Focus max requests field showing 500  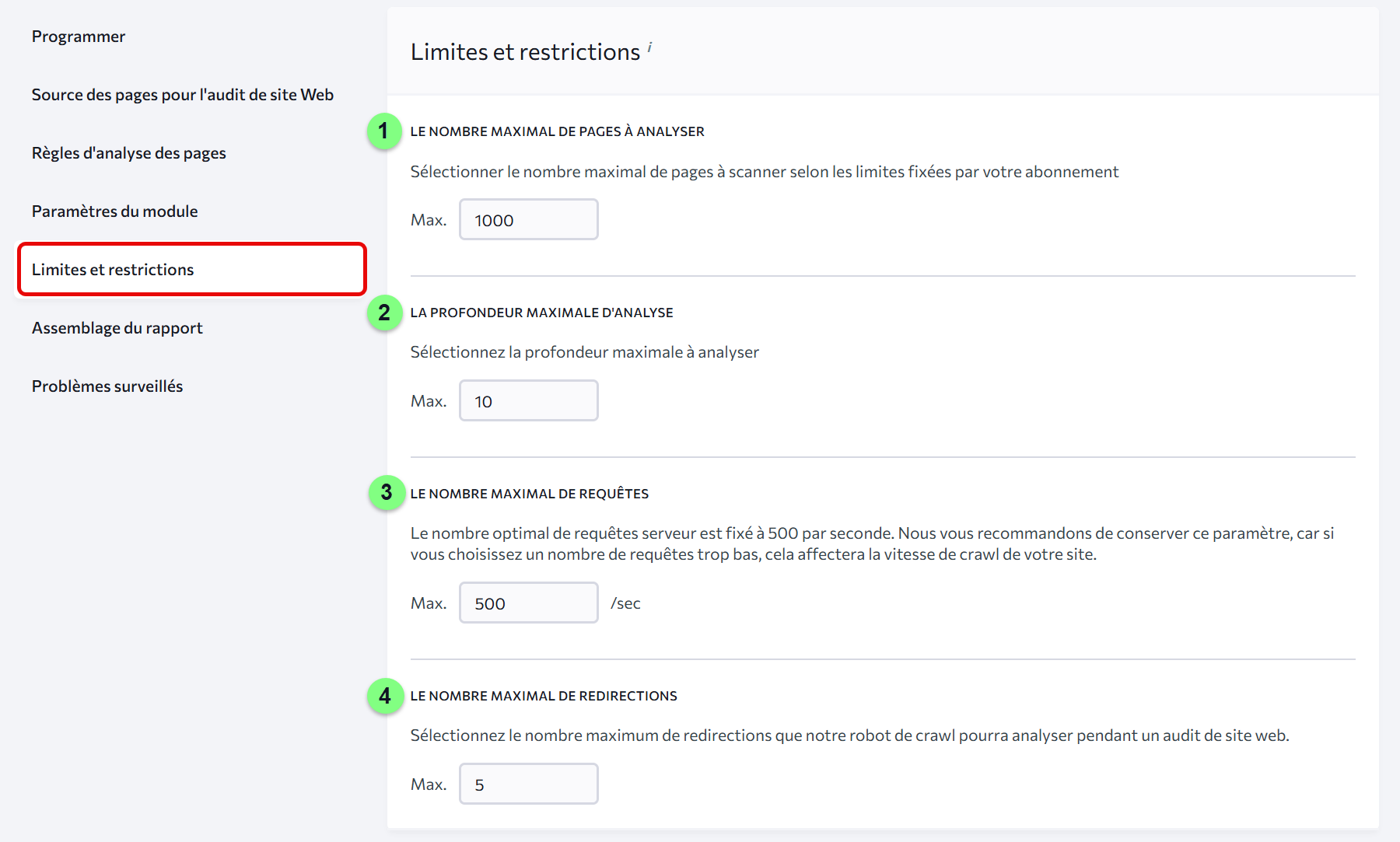(528, 603)
